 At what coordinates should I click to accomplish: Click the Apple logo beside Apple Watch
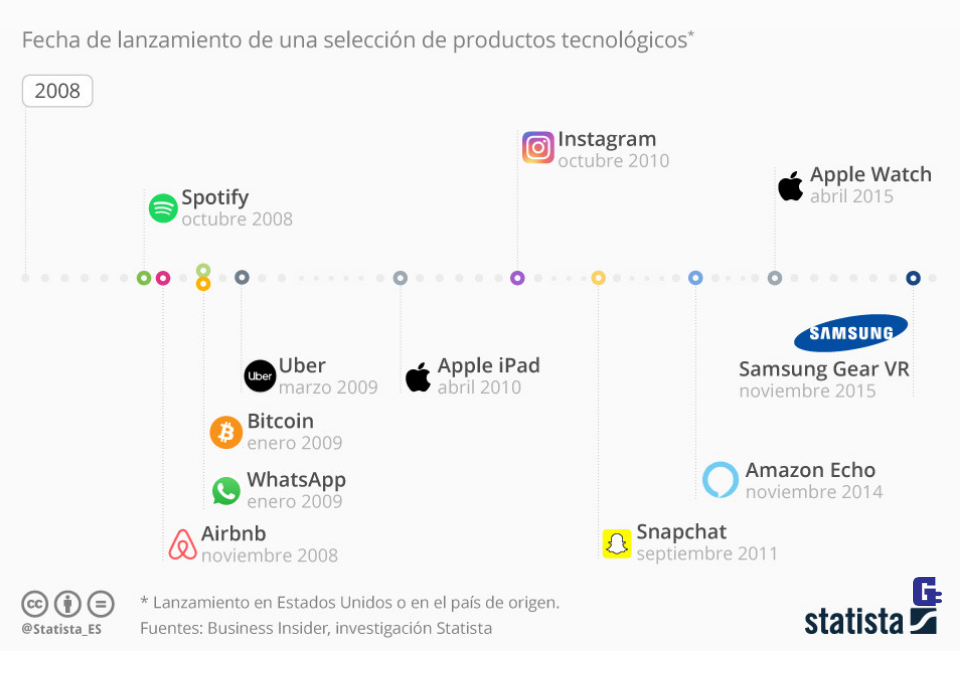pyautogui.click(x=790, y=185)
